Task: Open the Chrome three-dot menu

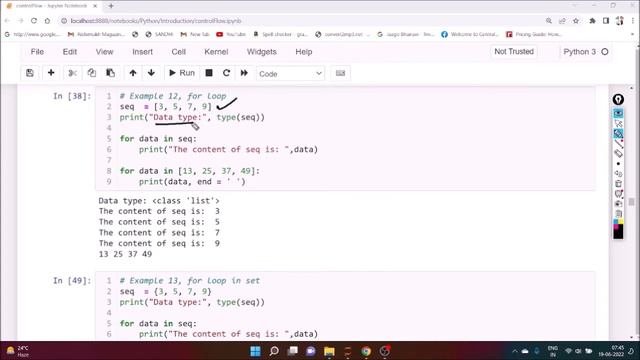Action: (x=633, y=21)
